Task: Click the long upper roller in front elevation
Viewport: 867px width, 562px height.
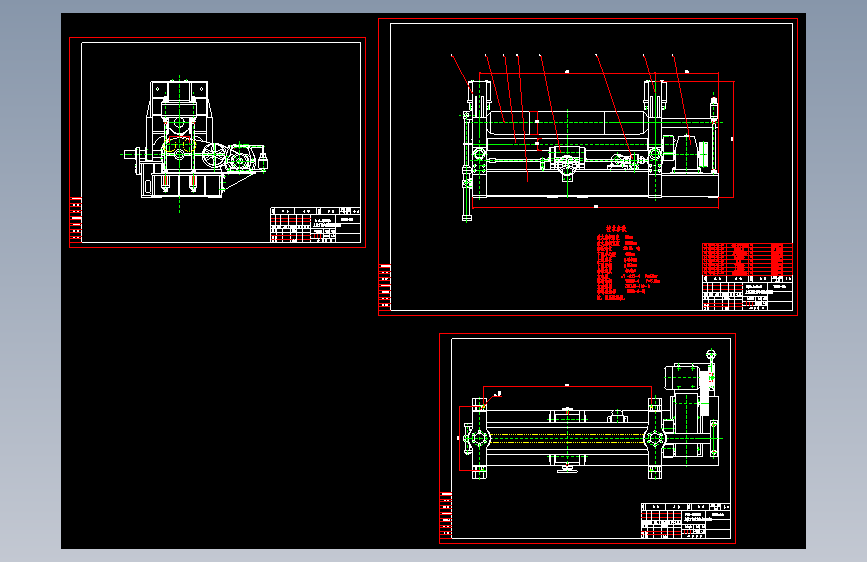Action: coord(568,123)
